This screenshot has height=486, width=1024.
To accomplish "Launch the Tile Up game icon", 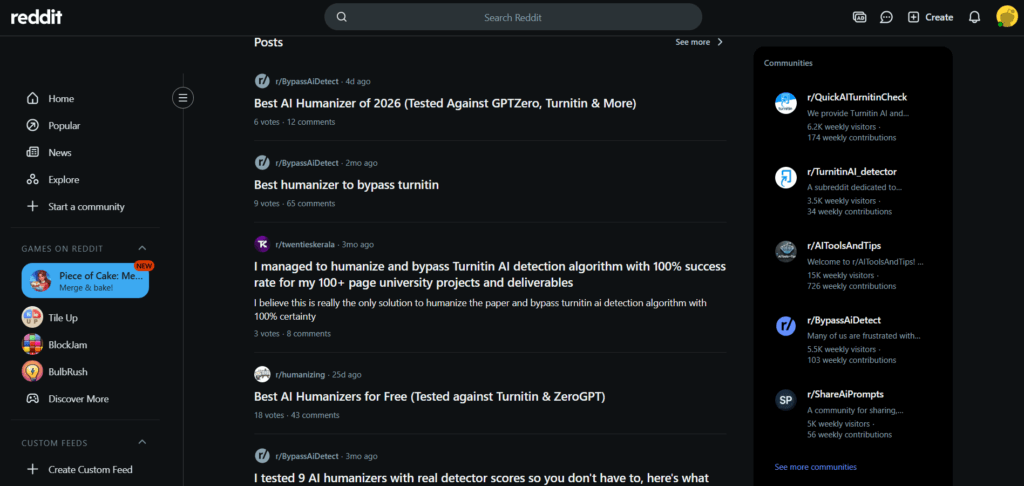I will pyautogui.click(x=32, y=317).
